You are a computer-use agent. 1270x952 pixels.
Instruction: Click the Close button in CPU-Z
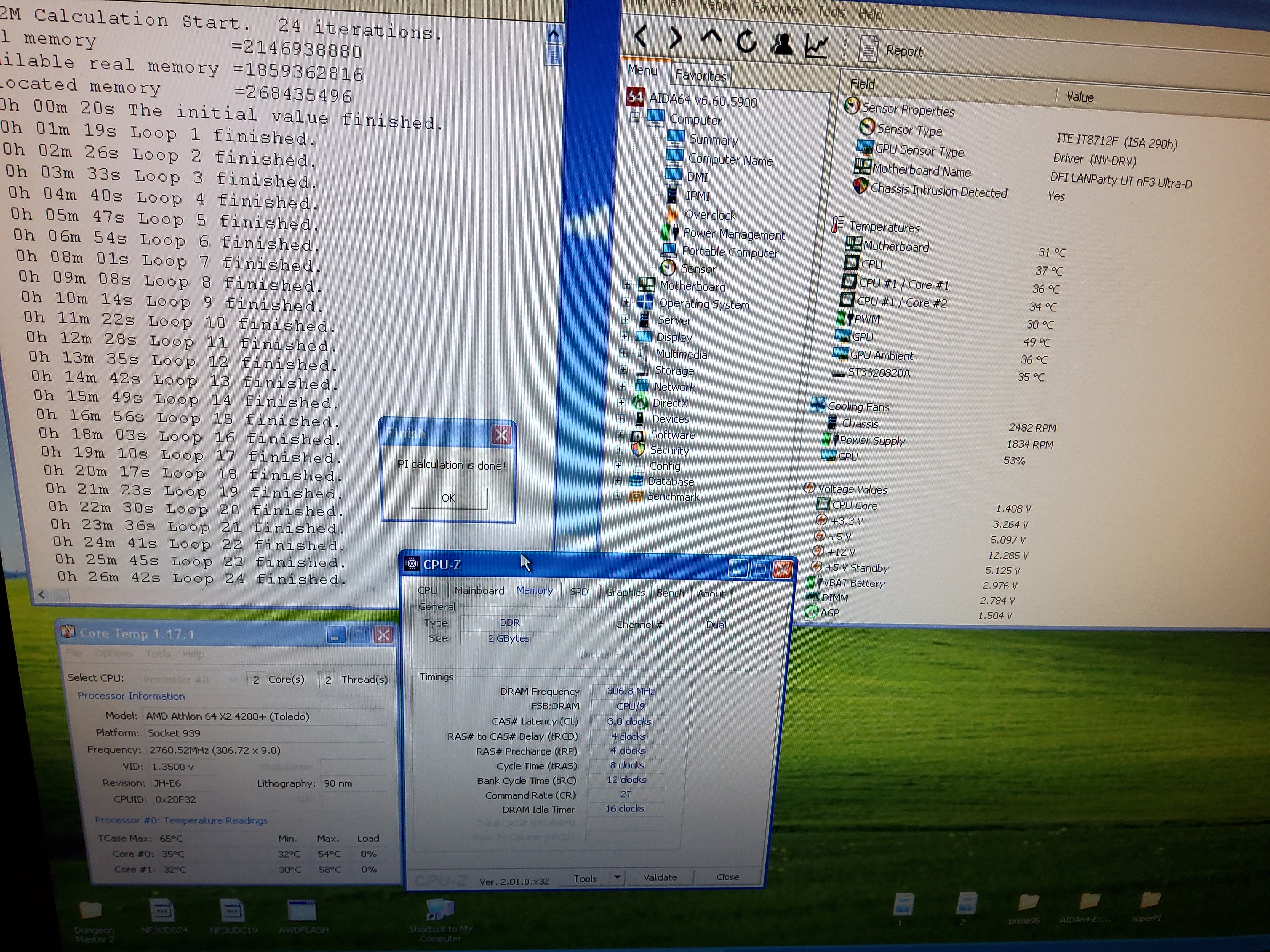[727, 877]
